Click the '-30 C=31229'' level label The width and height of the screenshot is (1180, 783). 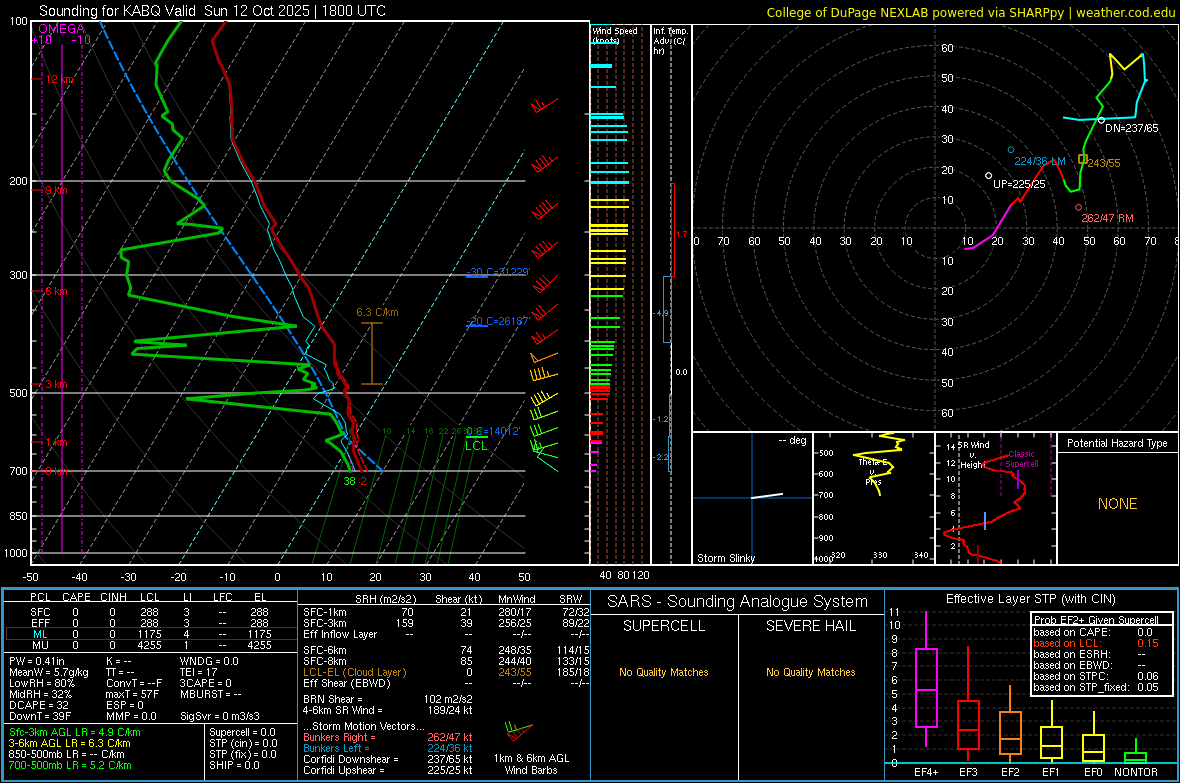pyautogui.click(x=498, y=272)
